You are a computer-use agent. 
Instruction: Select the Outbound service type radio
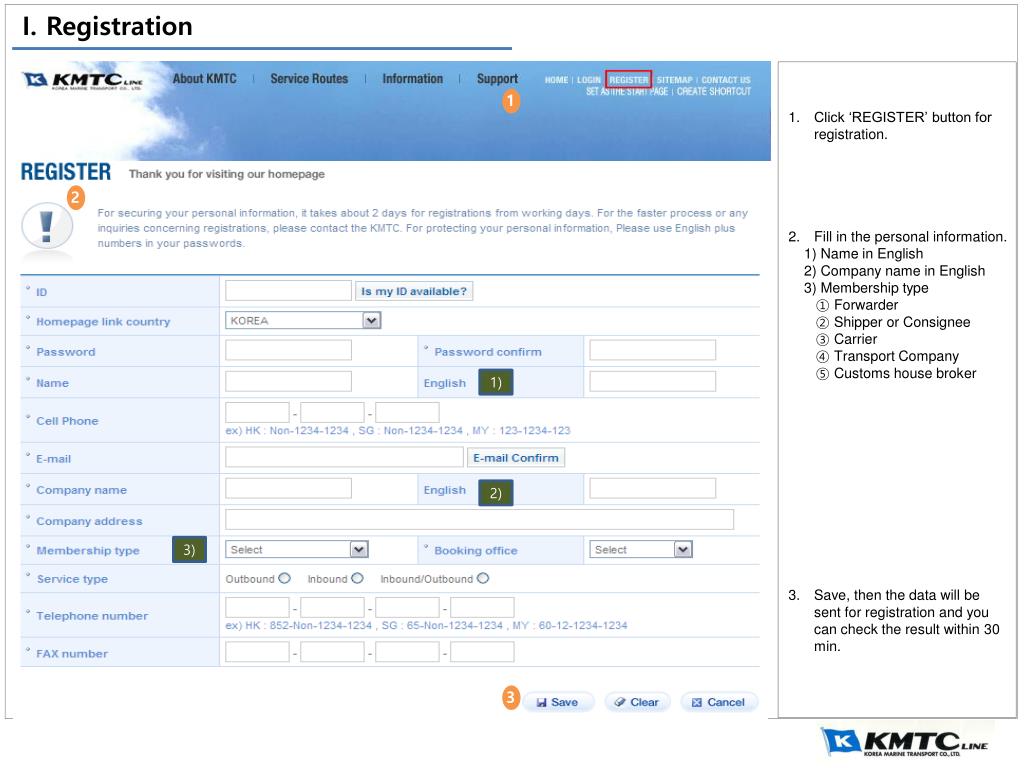284,579
